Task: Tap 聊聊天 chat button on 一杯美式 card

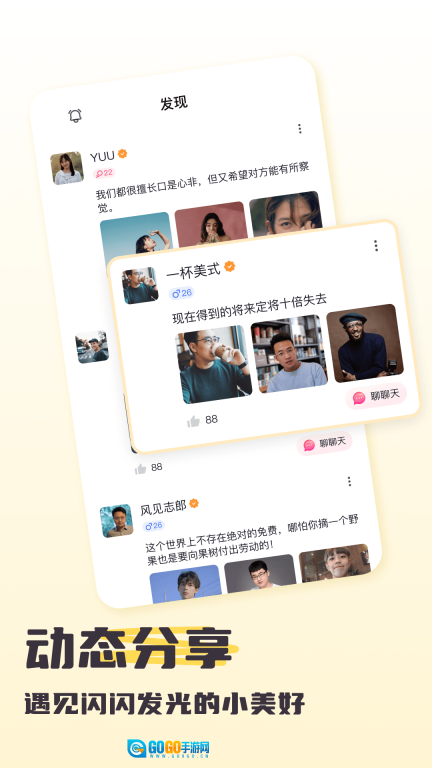Action: pos(376,396)
